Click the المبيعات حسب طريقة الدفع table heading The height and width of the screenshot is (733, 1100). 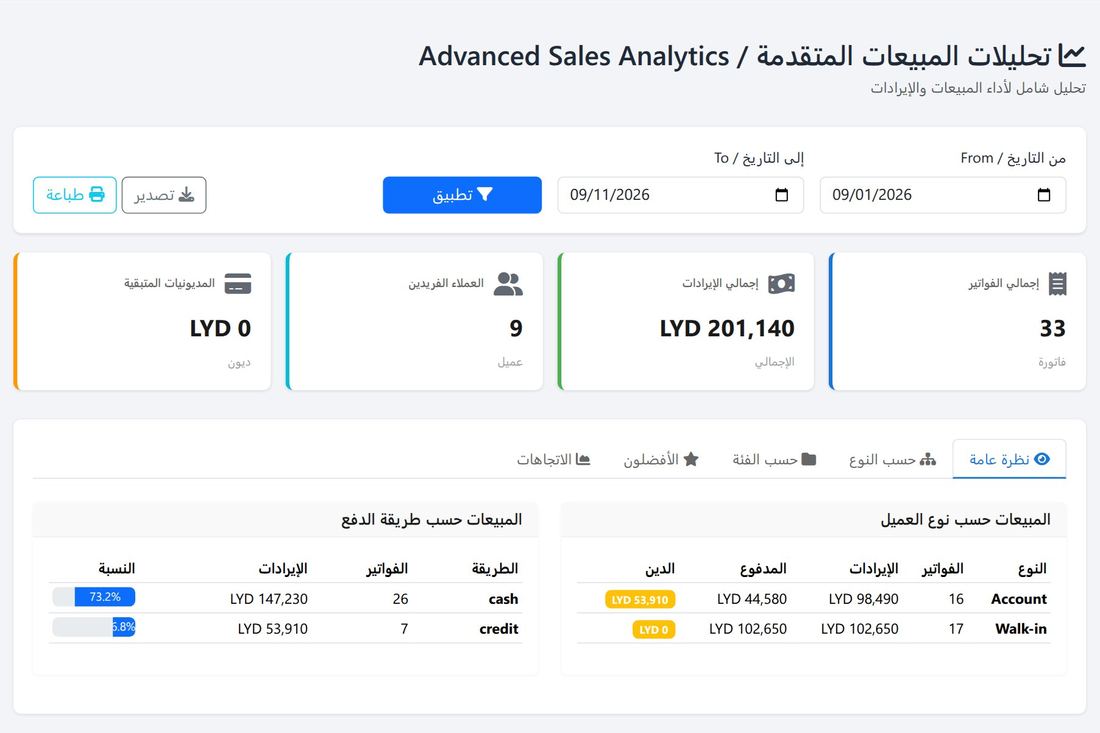[431, 520]
